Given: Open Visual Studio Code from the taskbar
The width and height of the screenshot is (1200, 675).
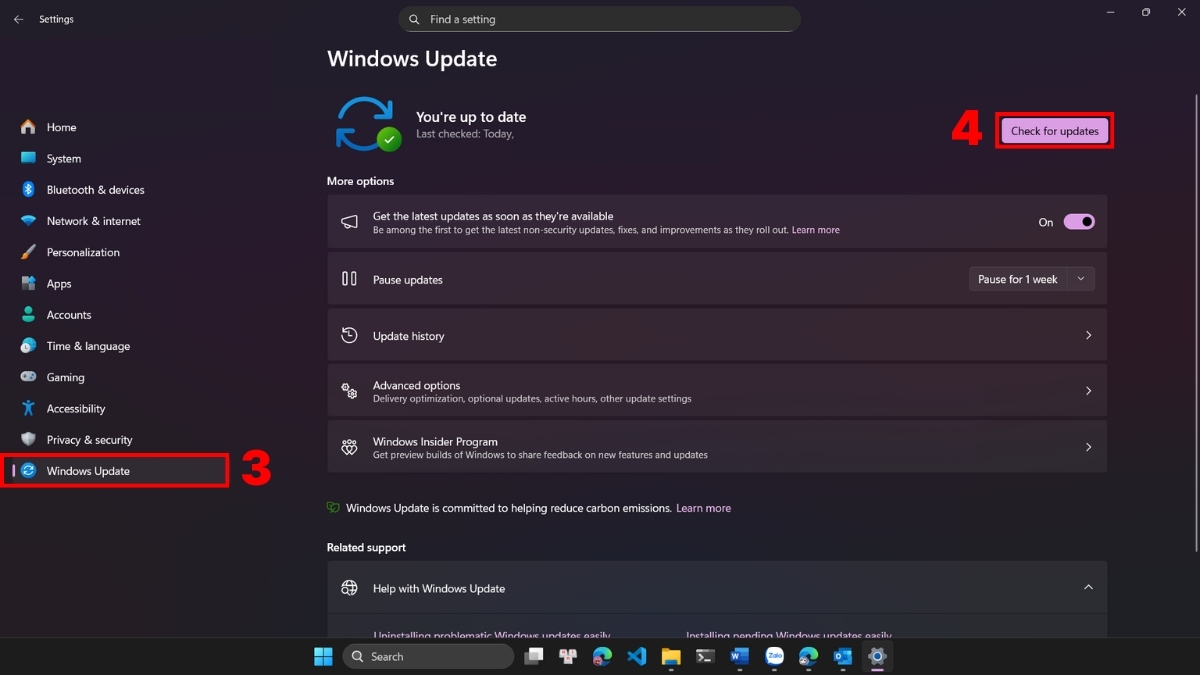Looking at the screenshot, I should click(x=636, y=656).
